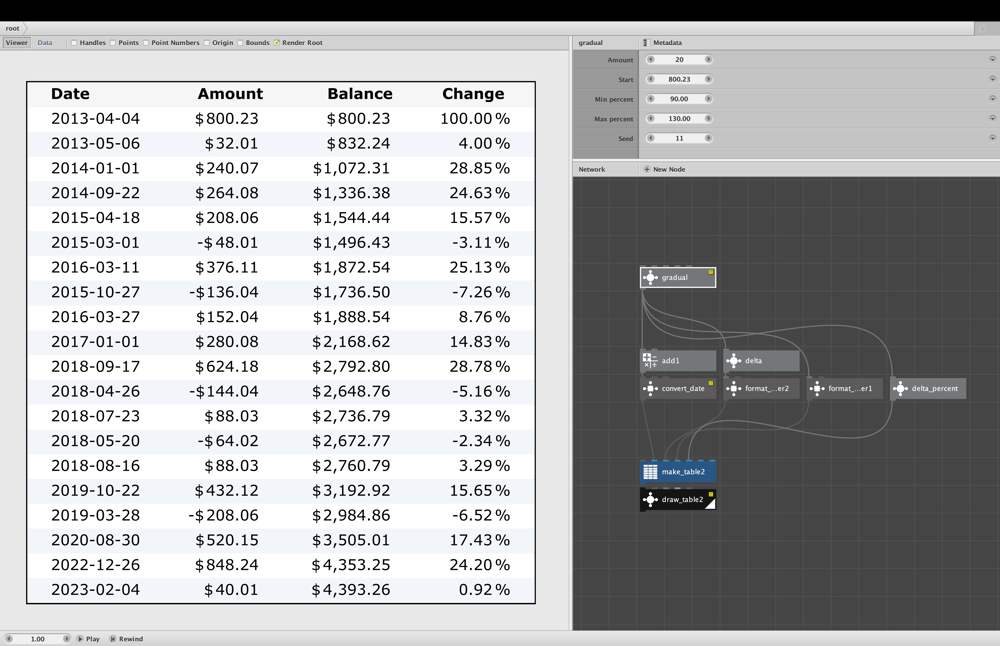Click the Change column header
This screenshot has width=1000, height=646.
pyautogui.click(x=473, y=94)
